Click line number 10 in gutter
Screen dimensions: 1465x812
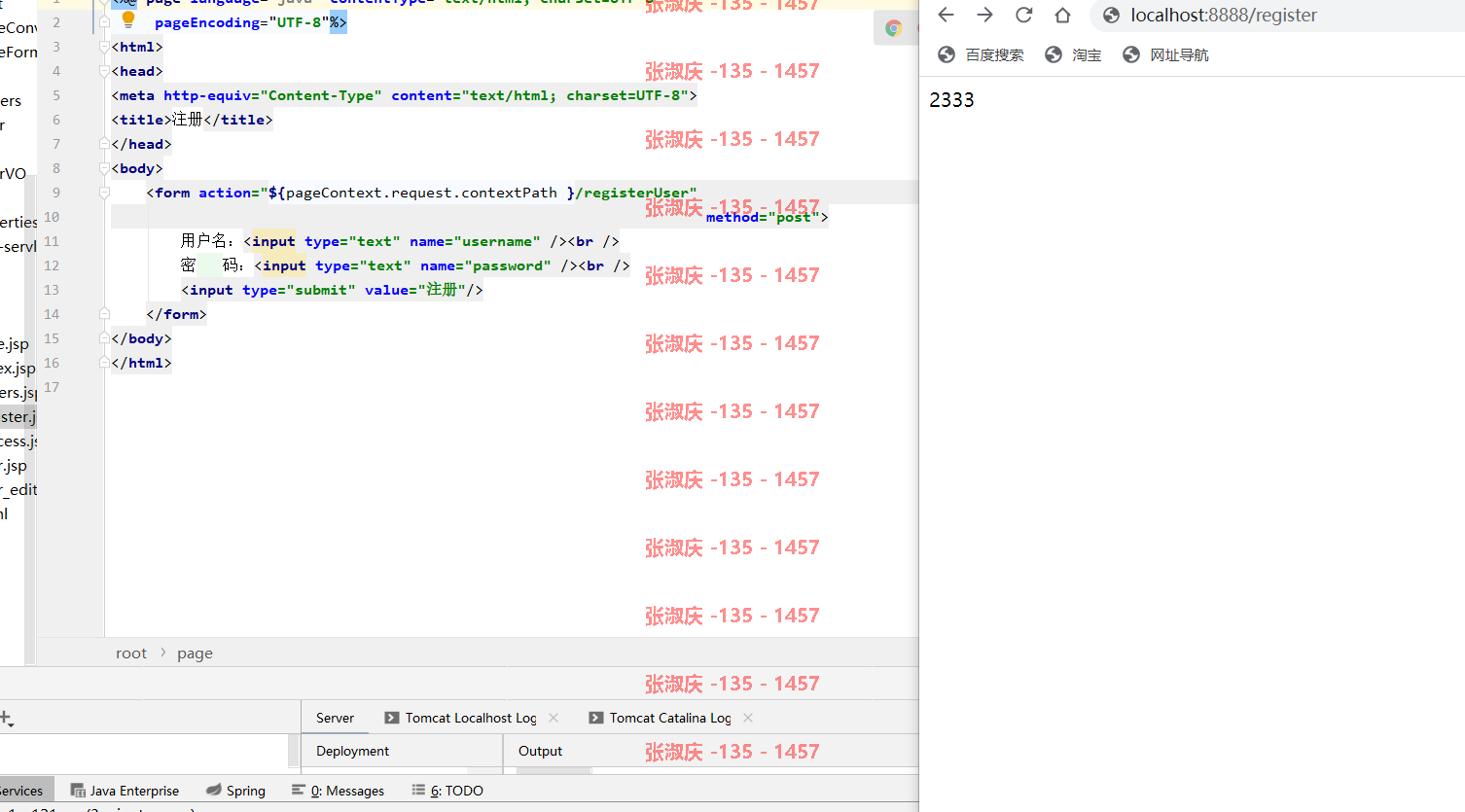[52, 217]
